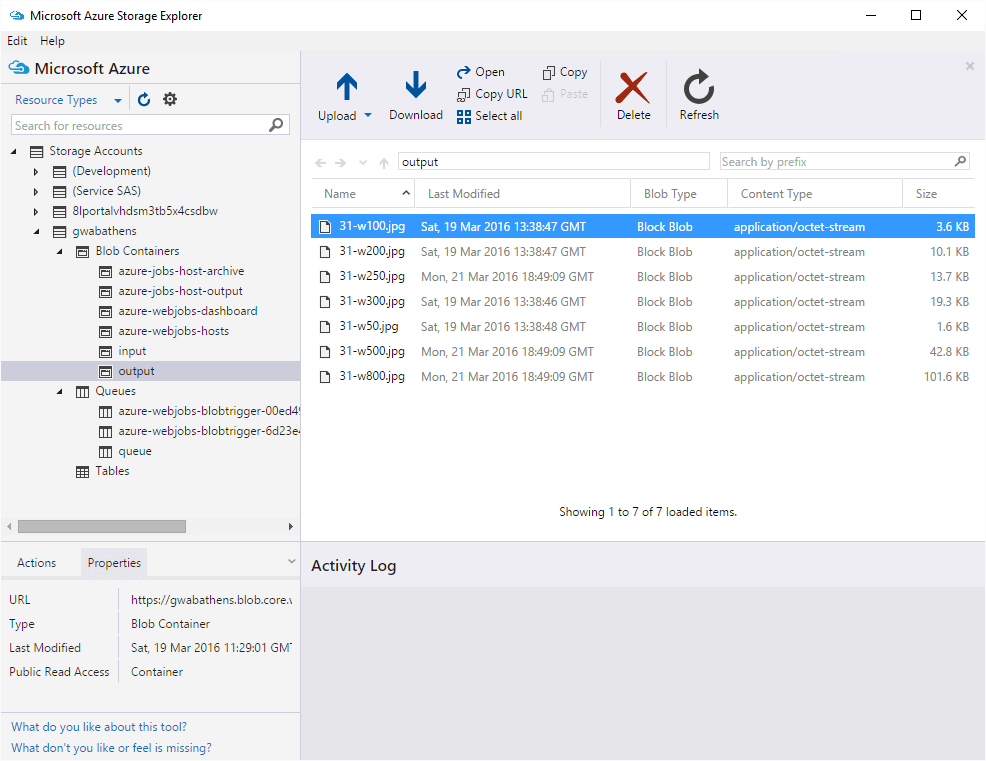Click the Paste toolbar button
Image resolution: width=986 pixels, height=761 pixels.
tap(565, 94)
